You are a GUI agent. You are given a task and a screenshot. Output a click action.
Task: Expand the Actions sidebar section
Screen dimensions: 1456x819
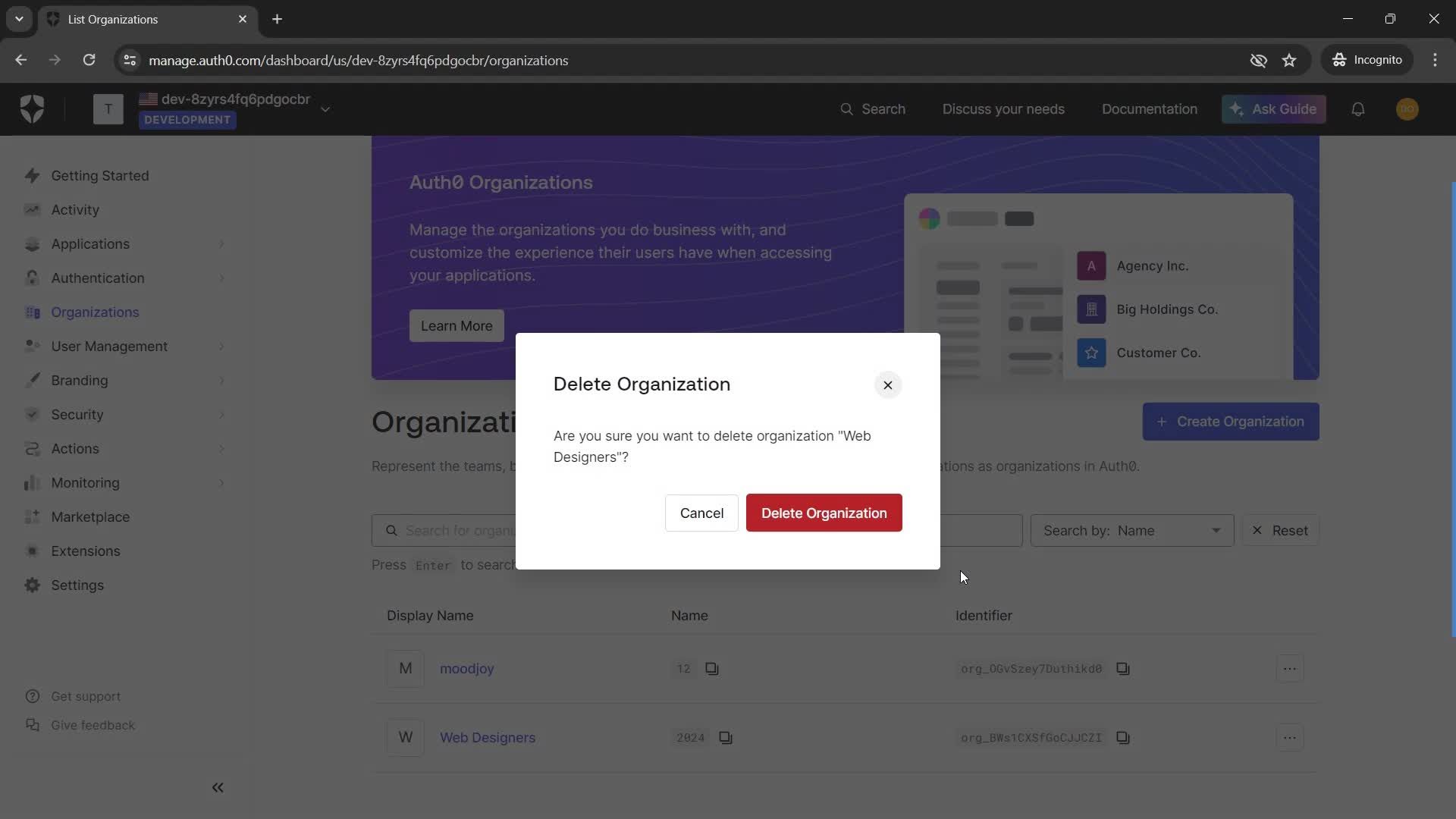click(x=125, y=449)
